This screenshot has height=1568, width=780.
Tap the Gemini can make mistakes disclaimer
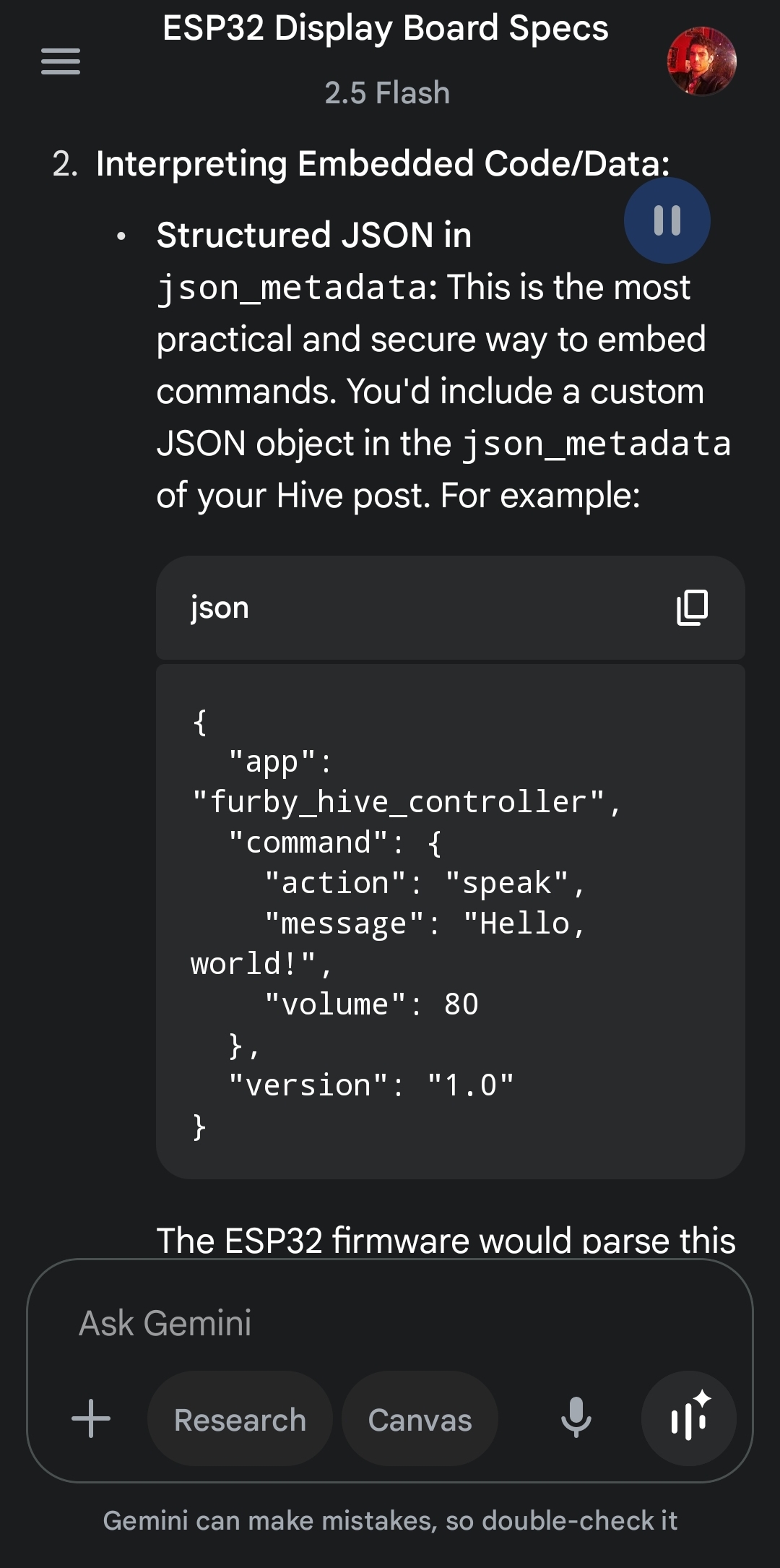pos(390,1520)
